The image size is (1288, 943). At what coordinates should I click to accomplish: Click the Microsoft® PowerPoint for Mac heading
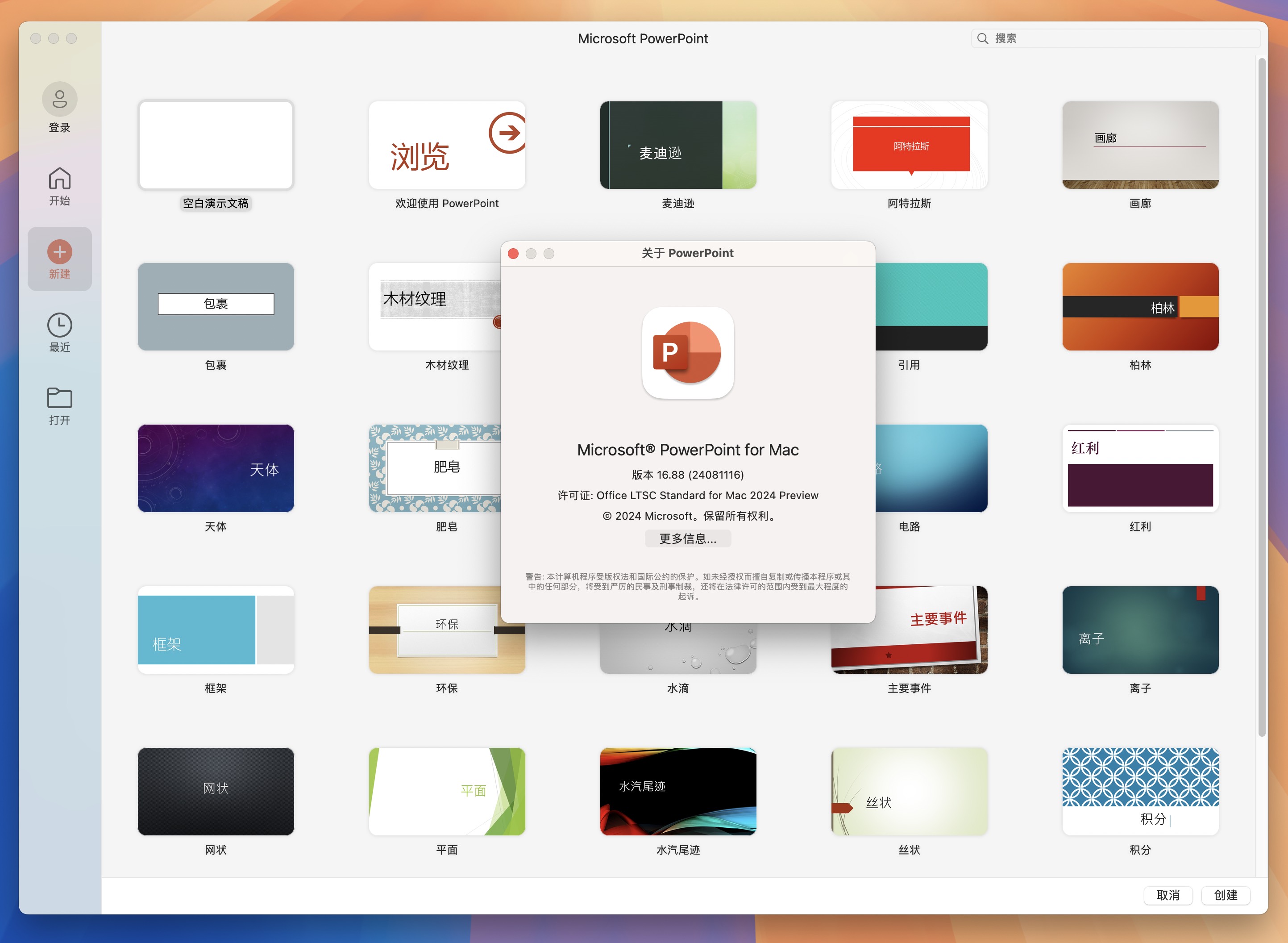coord(687,450)
